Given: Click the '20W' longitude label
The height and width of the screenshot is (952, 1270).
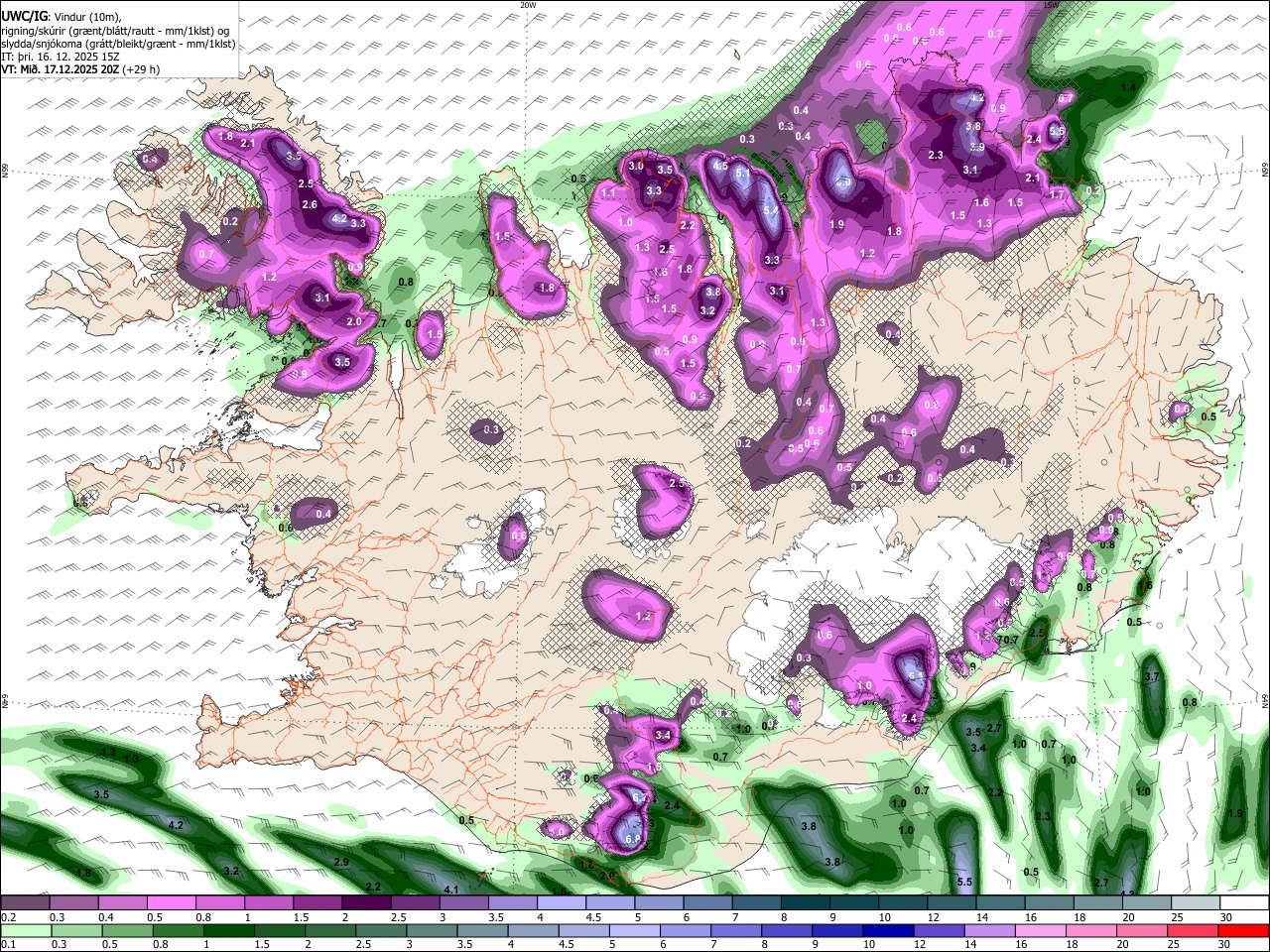Looking at the screenshot, I should 528,5.
